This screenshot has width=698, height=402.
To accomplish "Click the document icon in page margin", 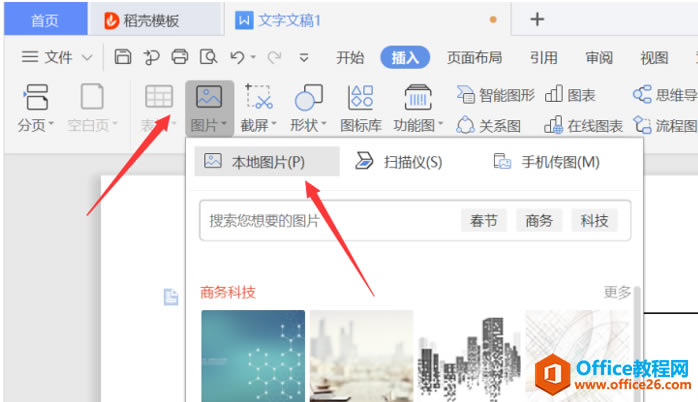I will click(171, 297).
